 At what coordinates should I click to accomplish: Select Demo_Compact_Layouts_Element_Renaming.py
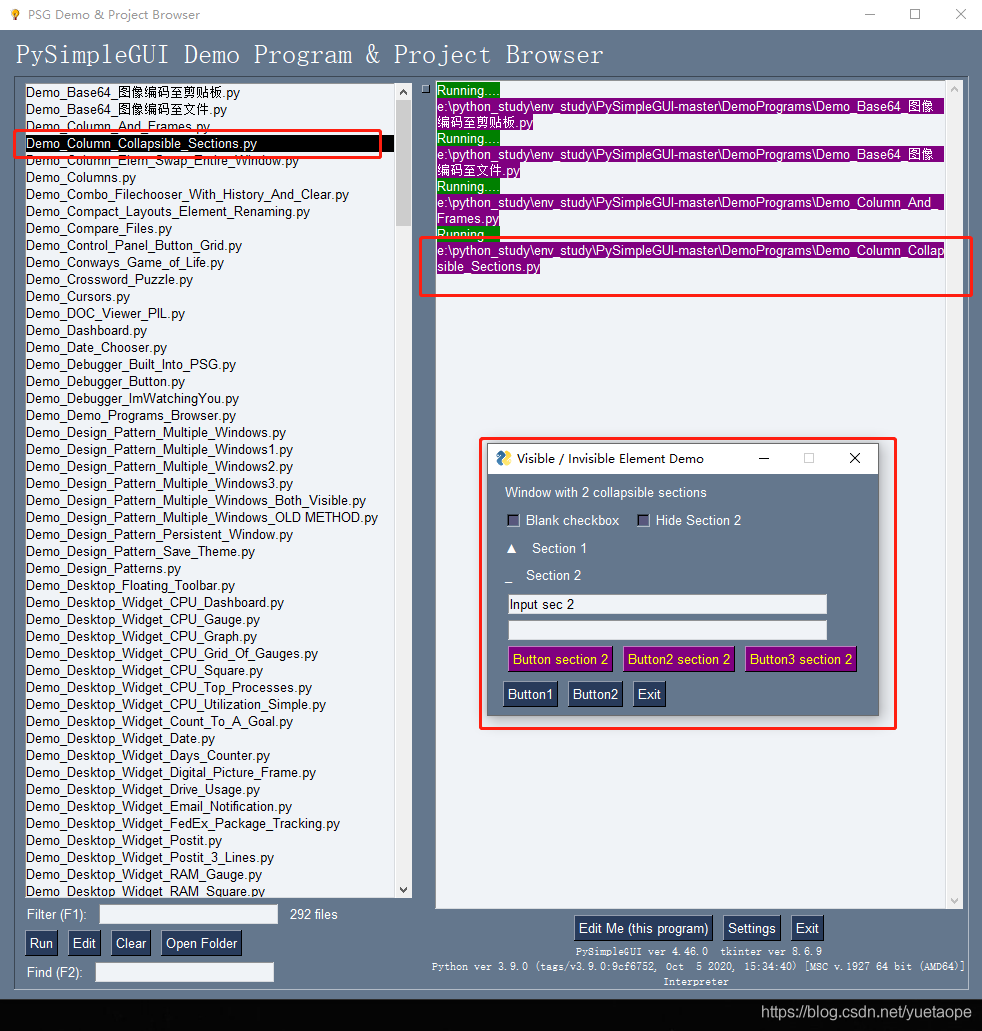[210, 212]
